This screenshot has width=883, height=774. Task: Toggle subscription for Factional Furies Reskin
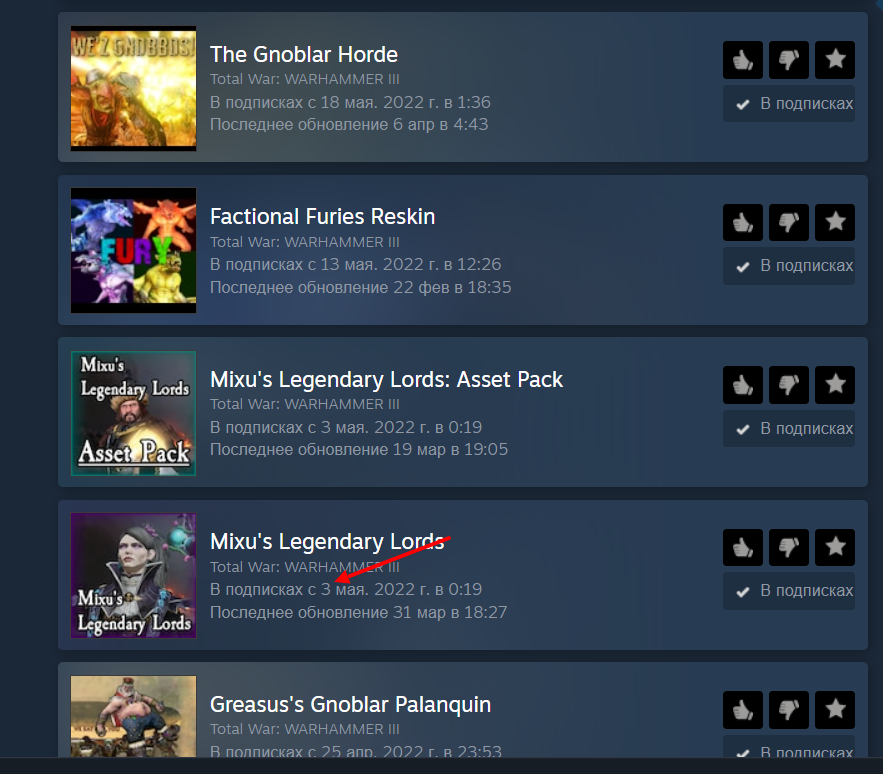[789, 266]
